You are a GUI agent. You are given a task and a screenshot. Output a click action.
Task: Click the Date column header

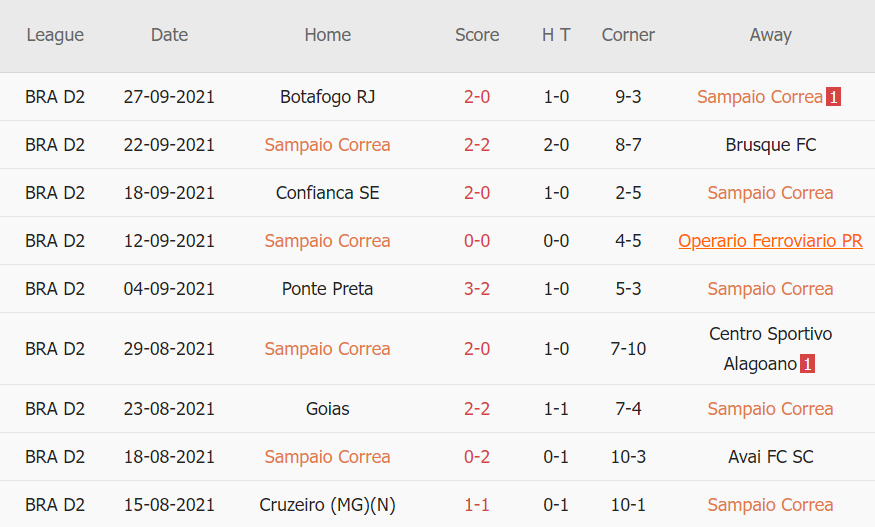click(169, 35)
